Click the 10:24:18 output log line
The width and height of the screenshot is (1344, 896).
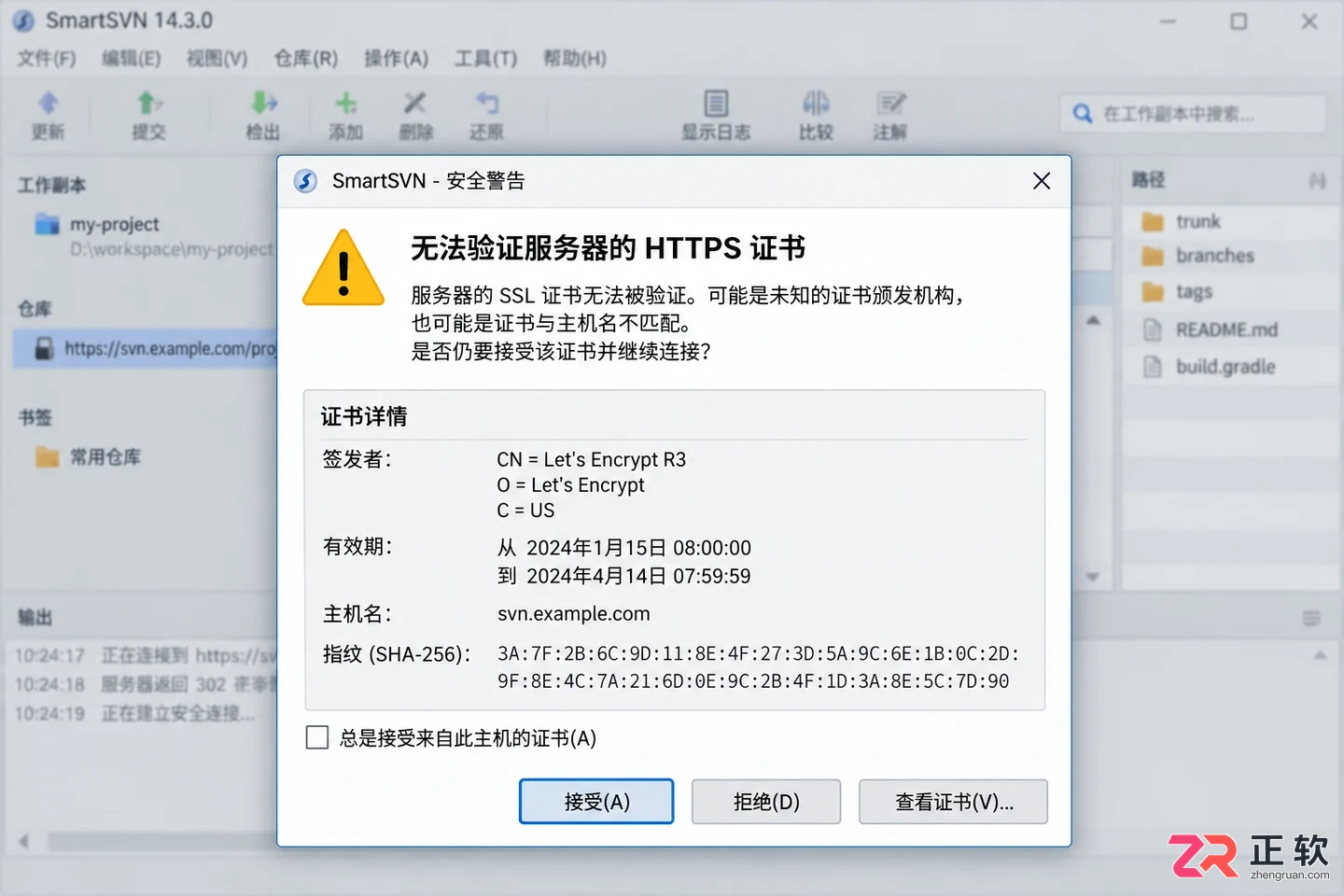pyautogui.click(x=146, y=685)
